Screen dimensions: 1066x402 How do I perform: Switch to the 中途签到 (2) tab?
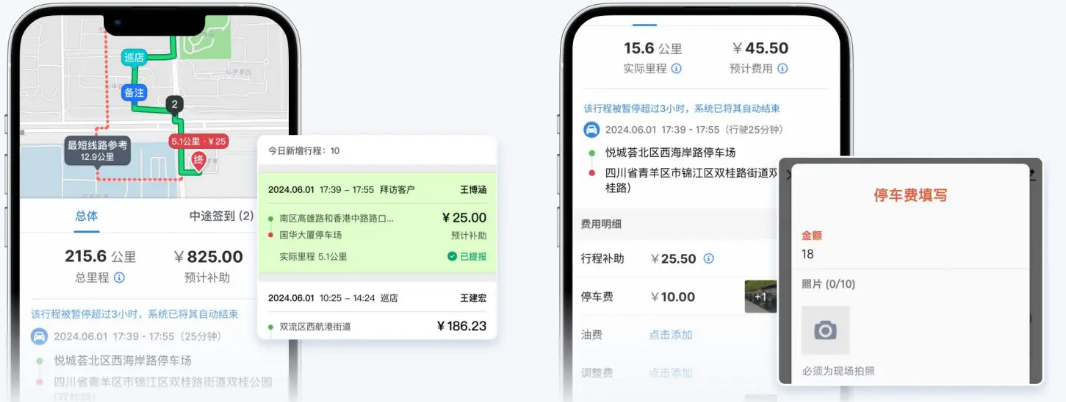click(221, 216)
